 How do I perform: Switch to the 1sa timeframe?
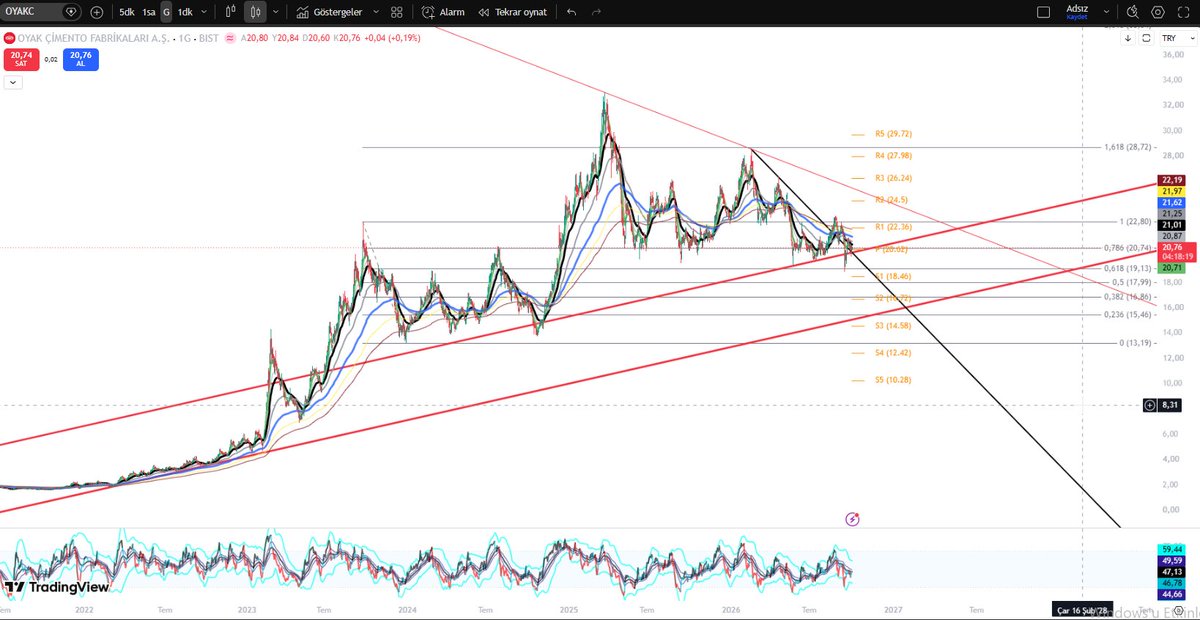(x=149, y=12)
